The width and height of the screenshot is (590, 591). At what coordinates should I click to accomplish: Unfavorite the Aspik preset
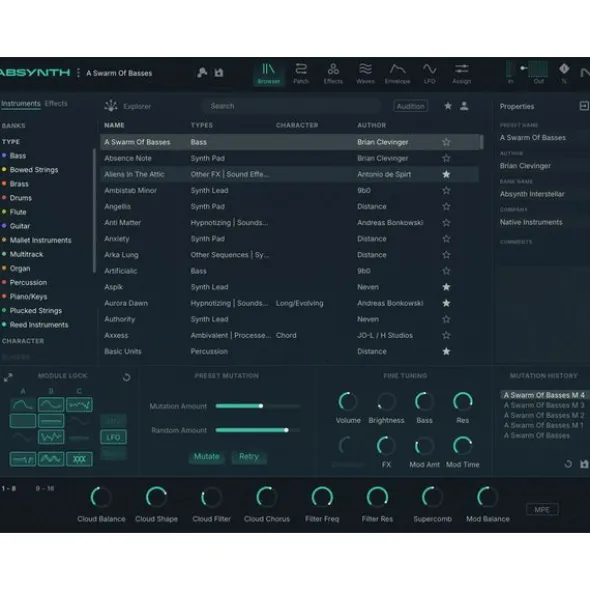coord(446,287)
